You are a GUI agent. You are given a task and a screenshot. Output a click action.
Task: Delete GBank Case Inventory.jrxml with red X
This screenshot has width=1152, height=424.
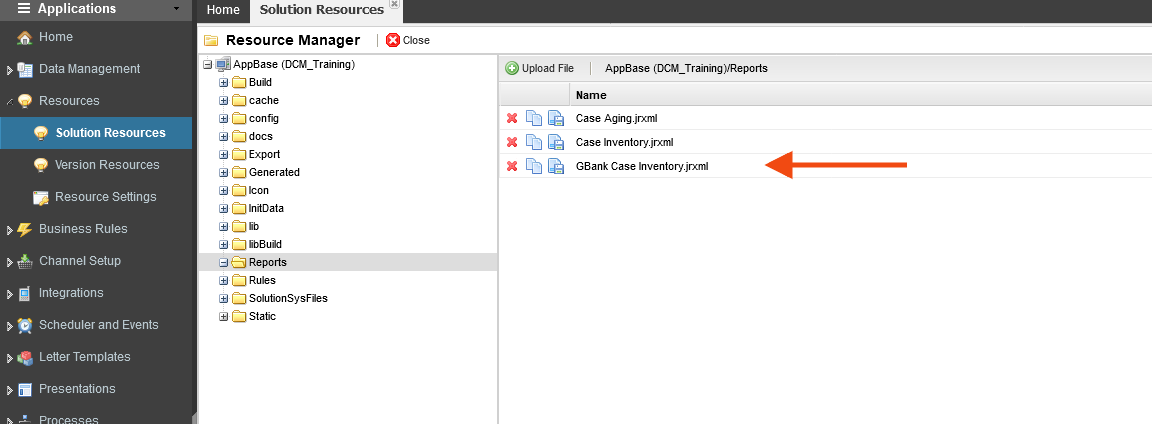[512, 166]
